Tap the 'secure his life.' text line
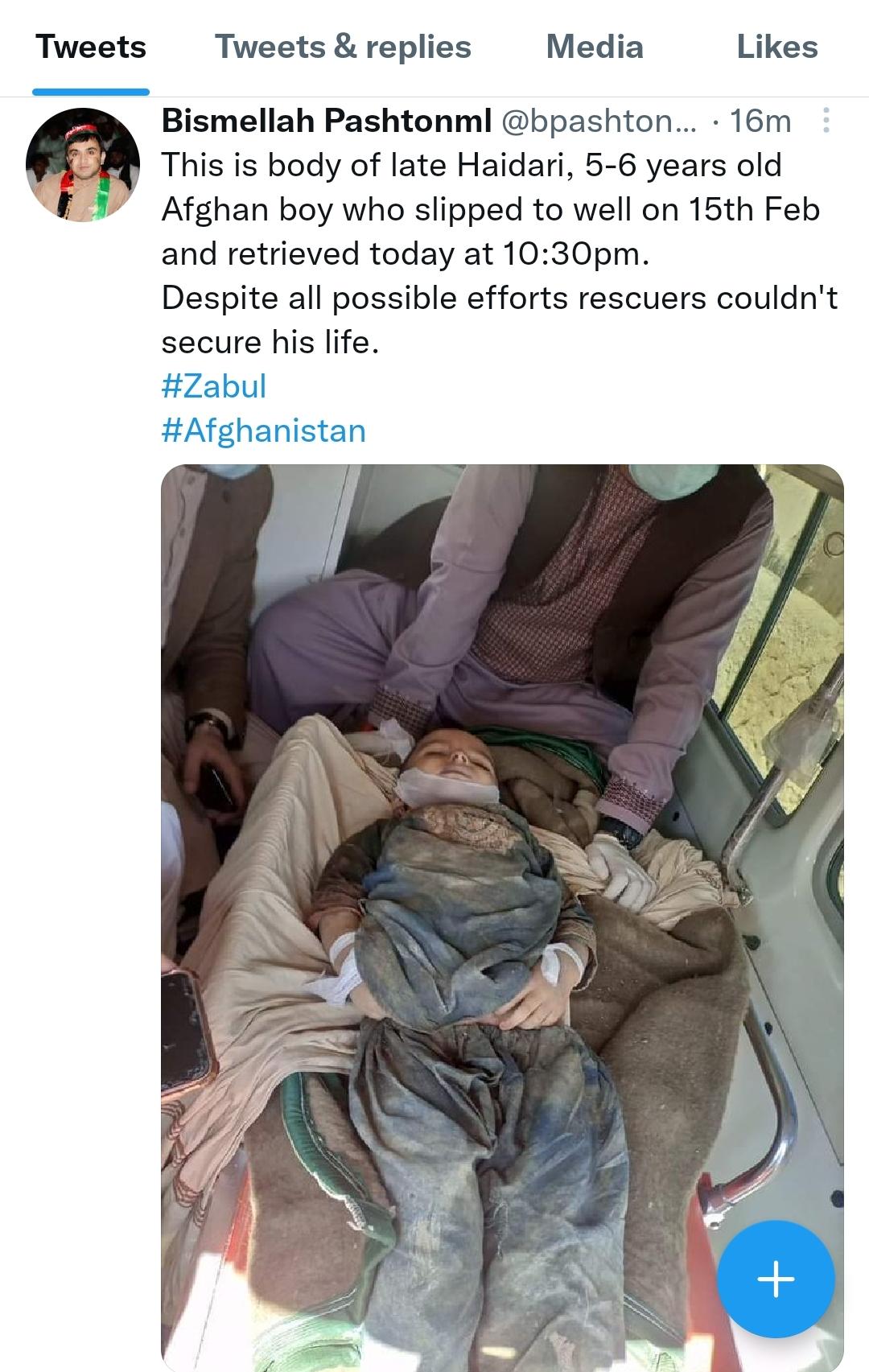Viewport: 869px width, 1372px height. pyautogui.click(x=270, y=342)
